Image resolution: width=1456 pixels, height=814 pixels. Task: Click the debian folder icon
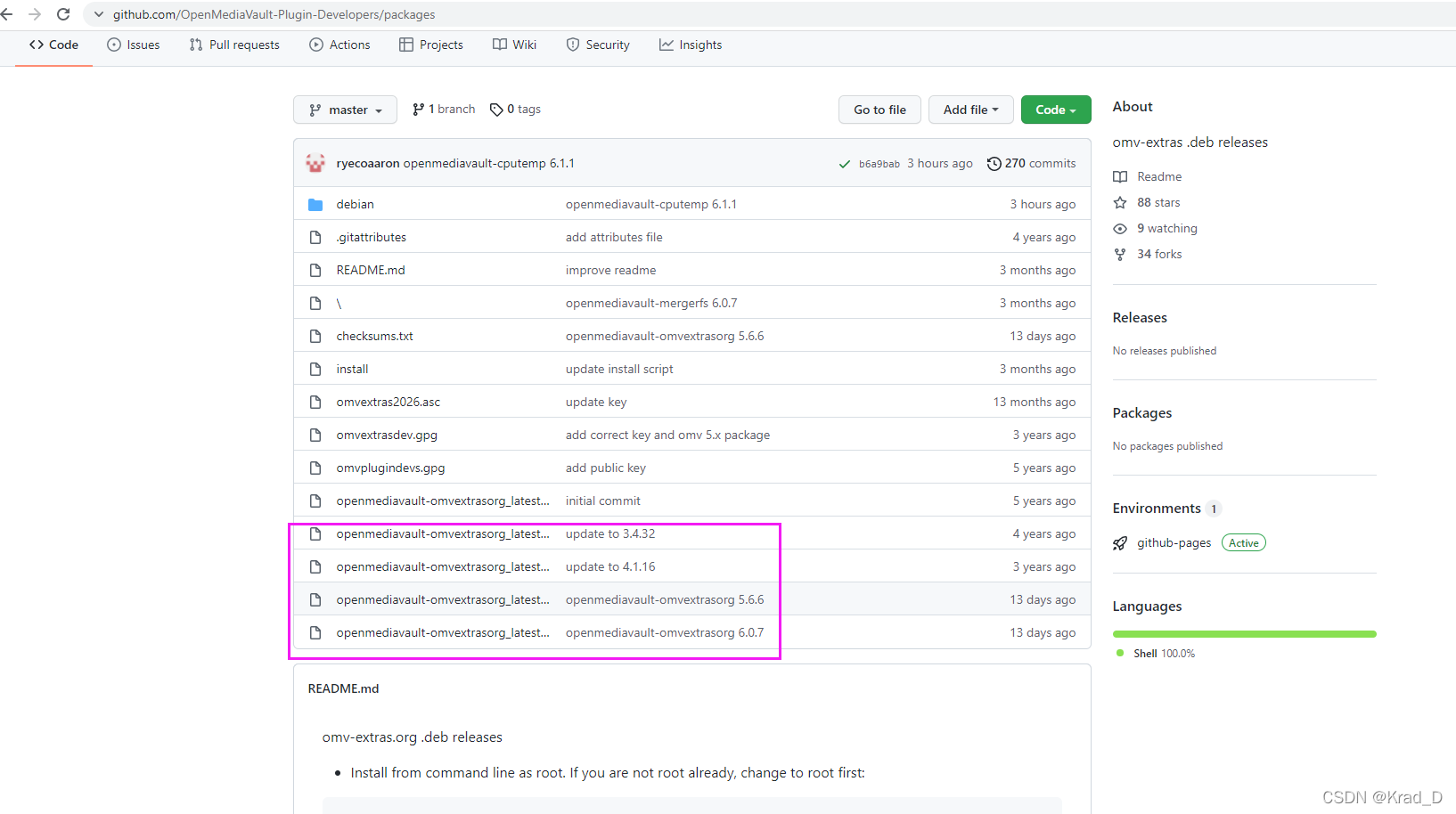[x=315, y=204]
